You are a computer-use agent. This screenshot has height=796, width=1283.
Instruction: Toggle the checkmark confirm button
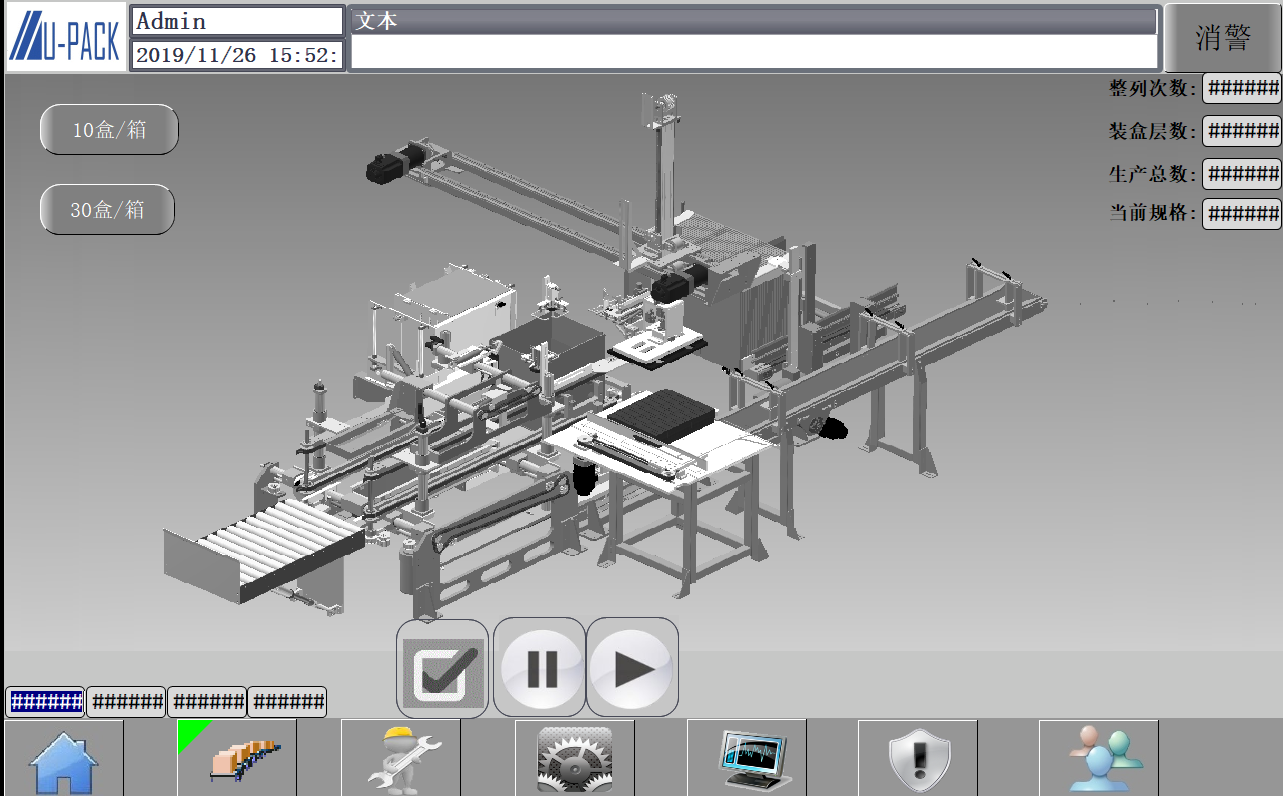(x=442, y=668)
